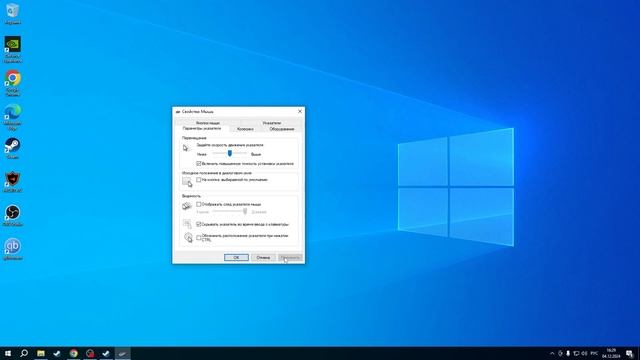This screenshot has height=360, width=640.
Task: Open File Explorer from the taskbar
Action: coord(41,353)
